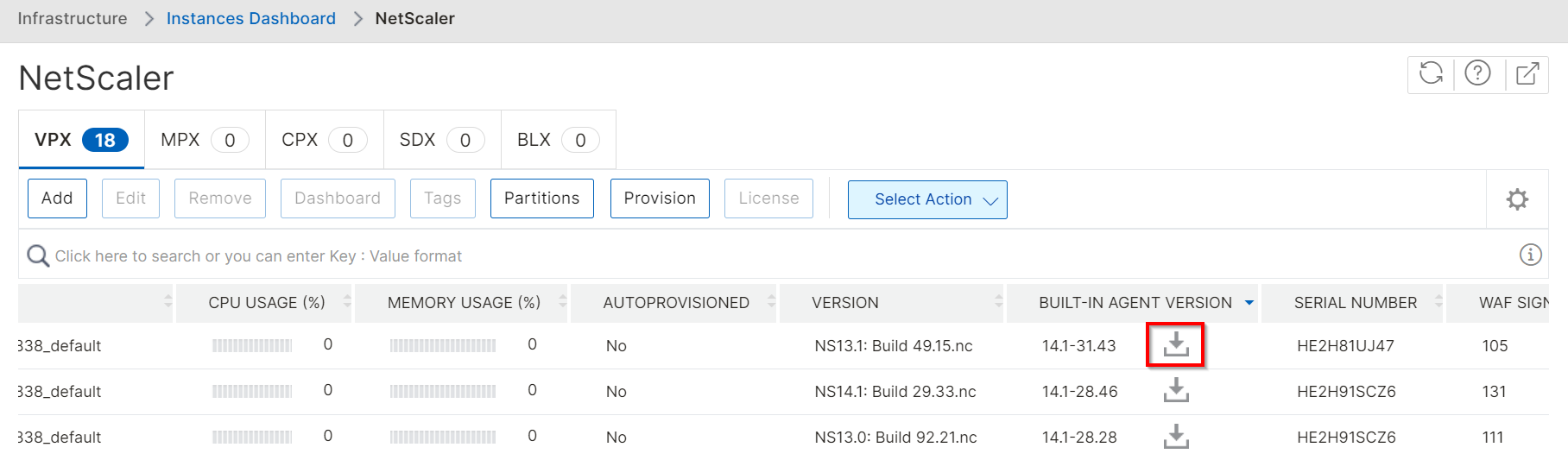Click the Infrastructure breadcrumb
The width and height of the screenshot is (1568, 460).
[73, 18]
